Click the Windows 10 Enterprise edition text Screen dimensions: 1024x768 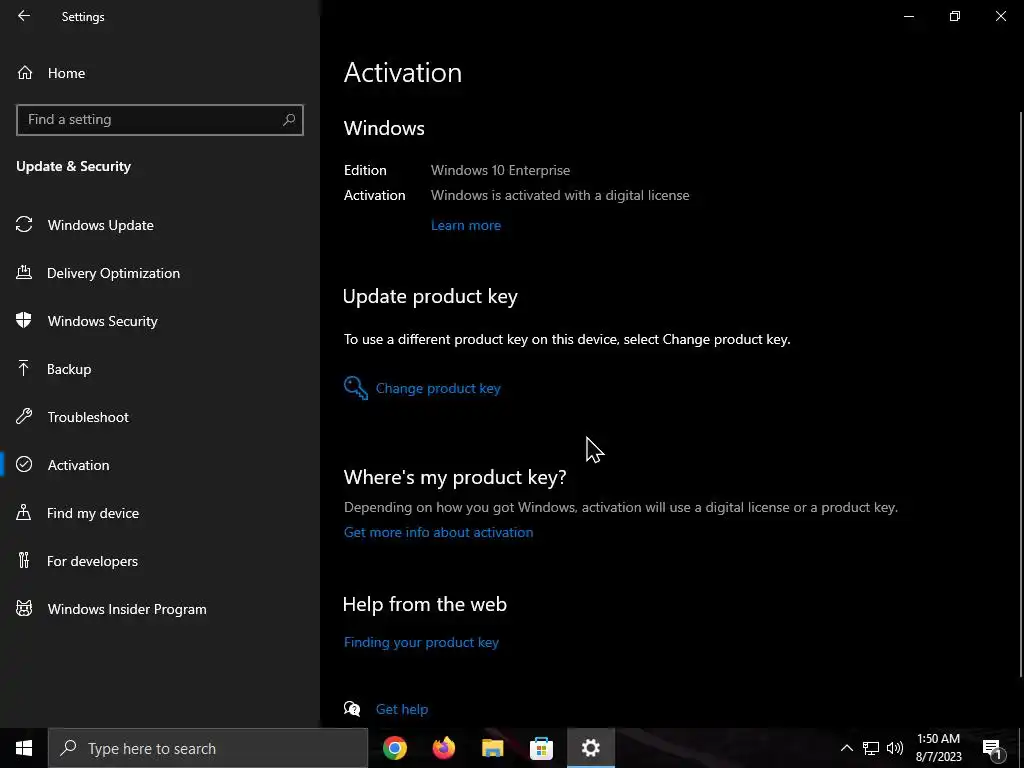(x=500, y=170)
